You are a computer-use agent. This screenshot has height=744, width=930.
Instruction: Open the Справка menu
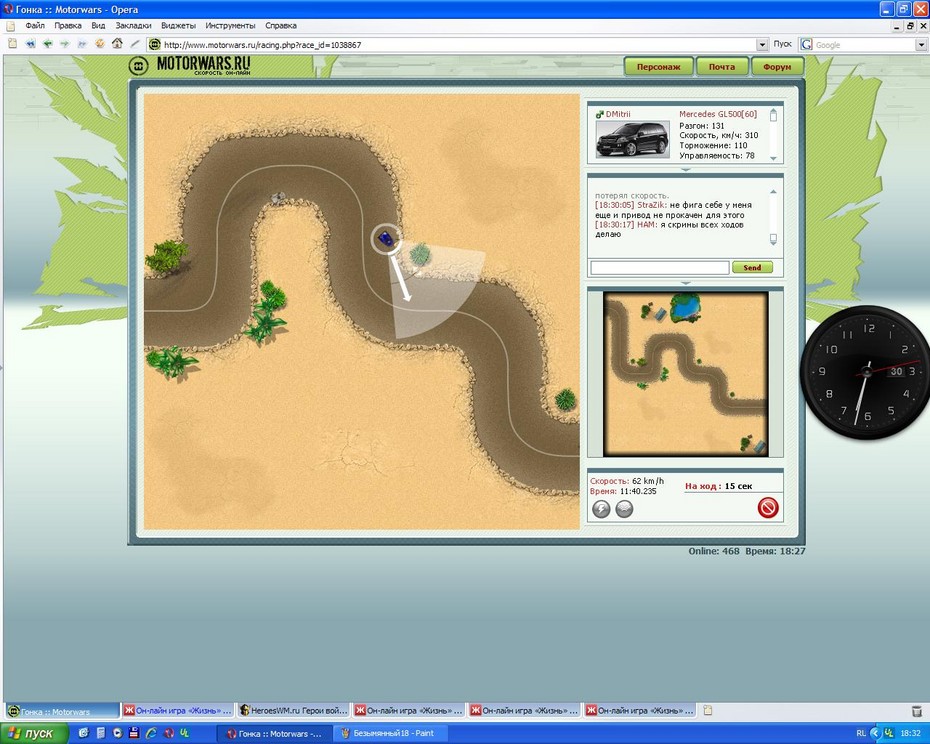point(281,26)
